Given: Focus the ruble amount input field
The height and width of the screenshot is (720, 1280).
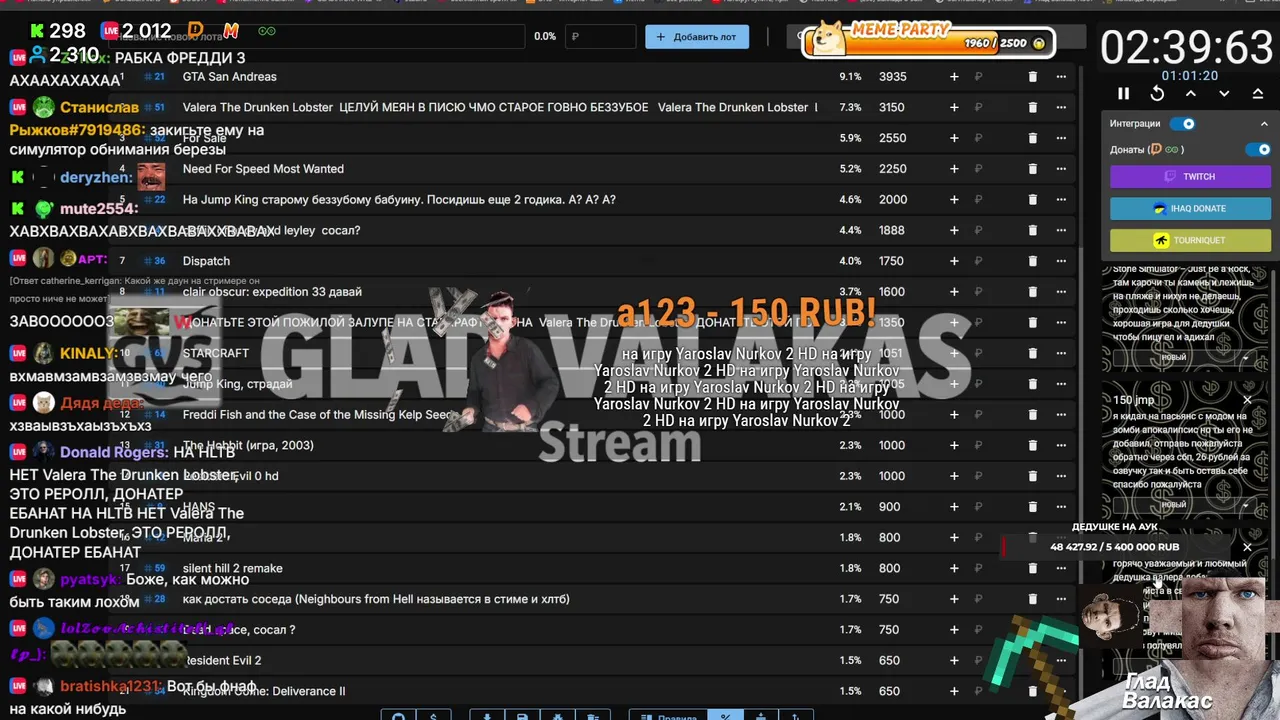Looking at the screenshot, I should coord(600,37).
